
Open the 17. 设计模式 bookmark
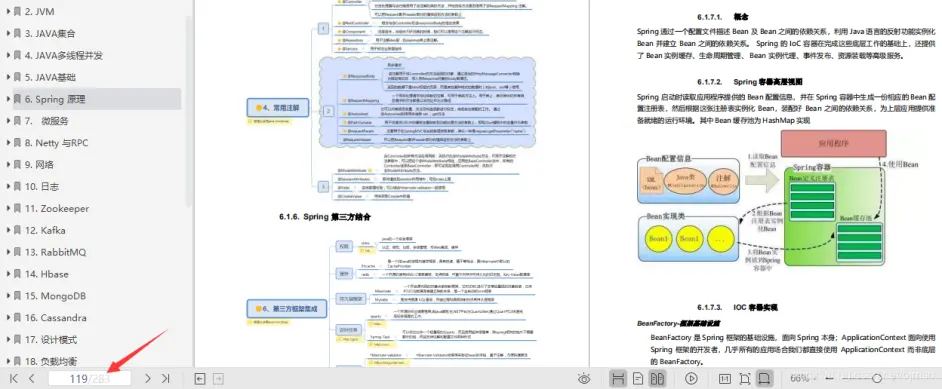click(x=51, y=340)
